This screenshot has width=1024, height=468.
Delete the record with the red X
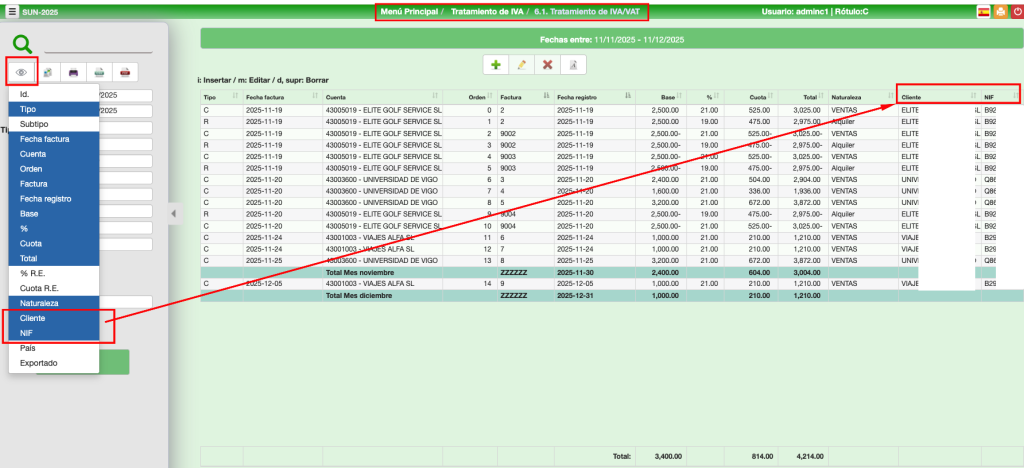[x=547, y=64]
